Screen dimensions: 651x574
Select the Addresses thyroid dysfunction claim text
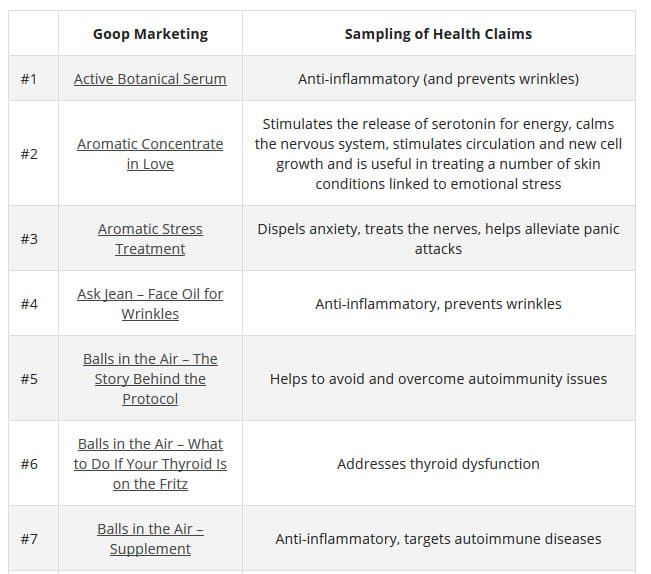(438, 464)
